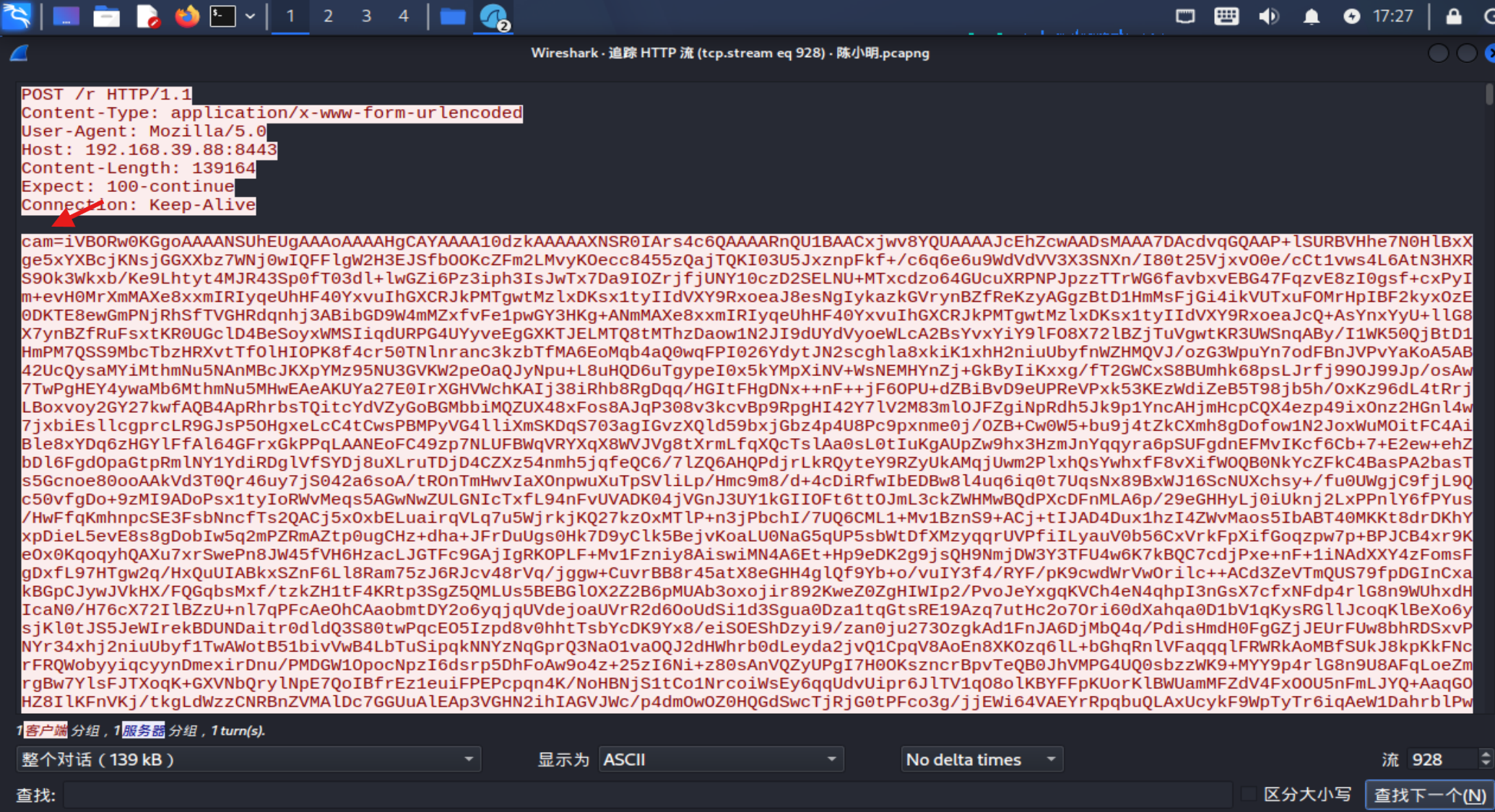The image size is (1495, 812).
Task: Lock the screen with the padlock icon
Action: coord(1453,16)
